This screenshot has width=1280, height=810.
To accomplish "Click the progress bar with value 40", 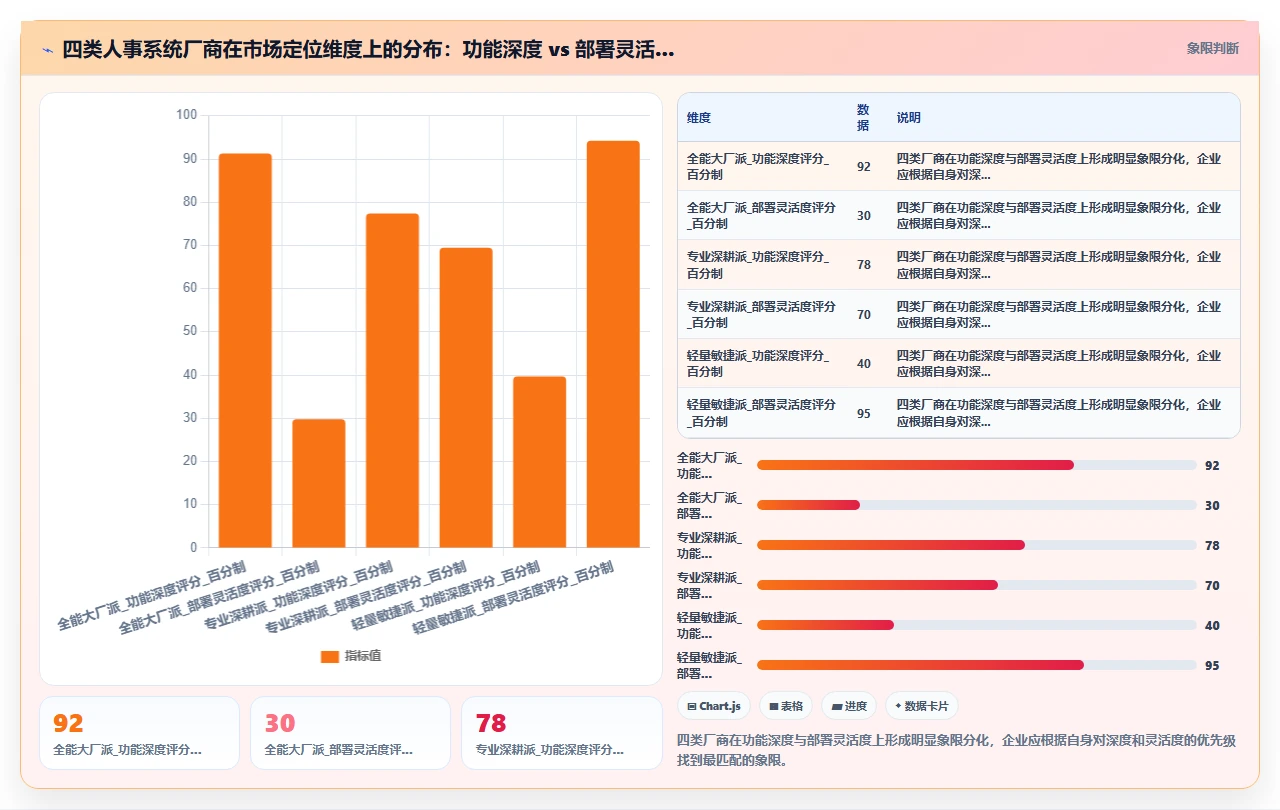I will 977,625.
